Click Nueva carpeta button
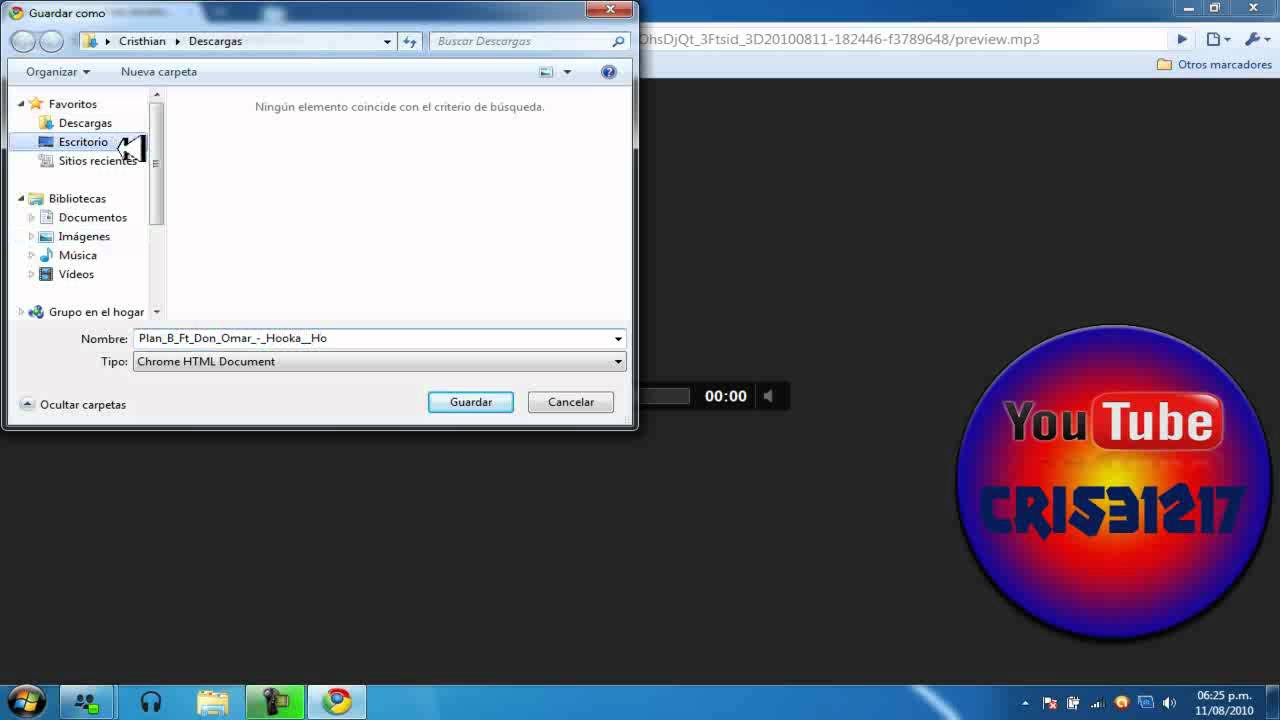 tap(159, 72)
